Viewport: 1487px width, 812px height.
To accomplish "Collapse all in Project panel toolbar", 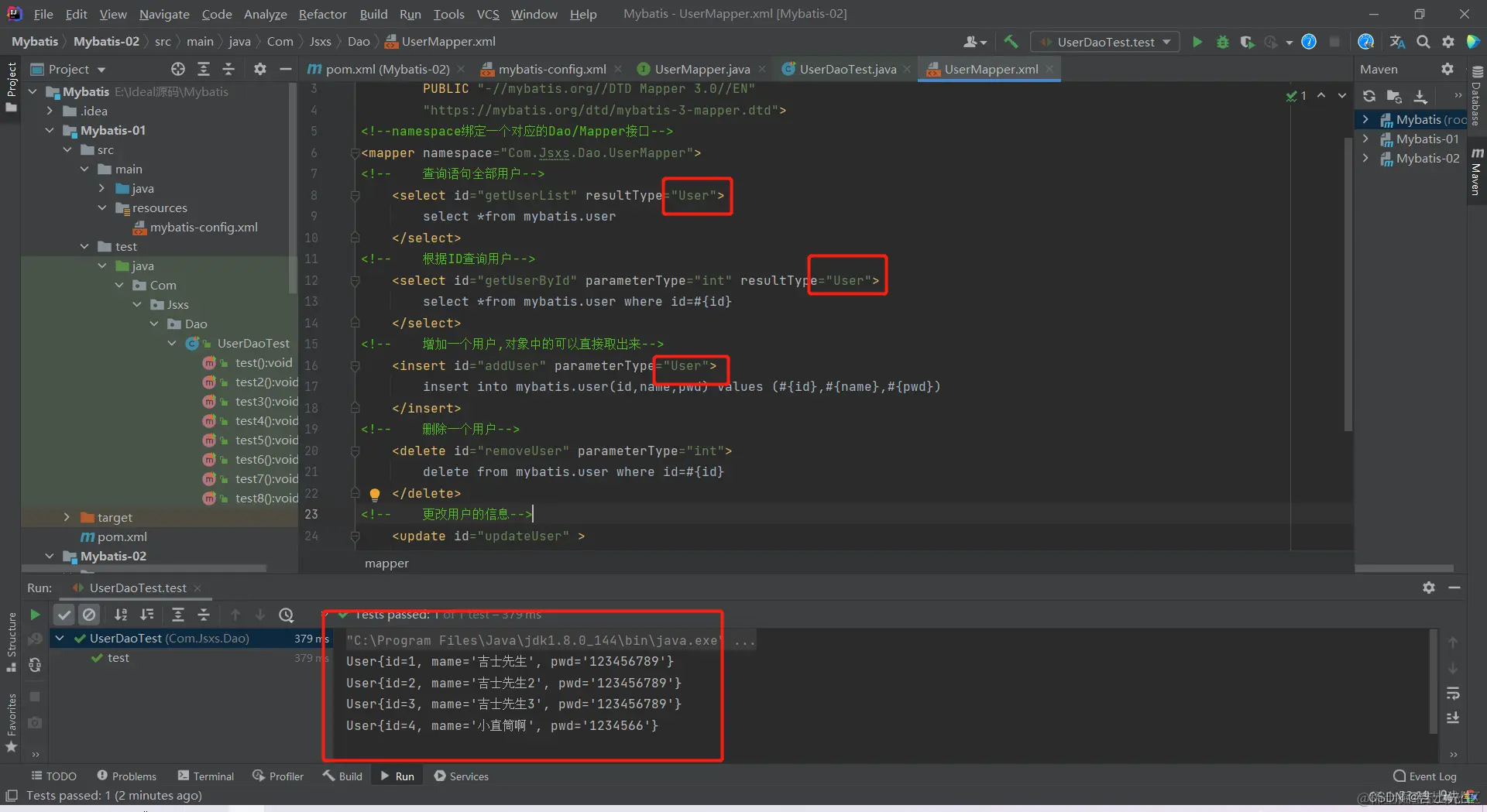I will 228,69.
